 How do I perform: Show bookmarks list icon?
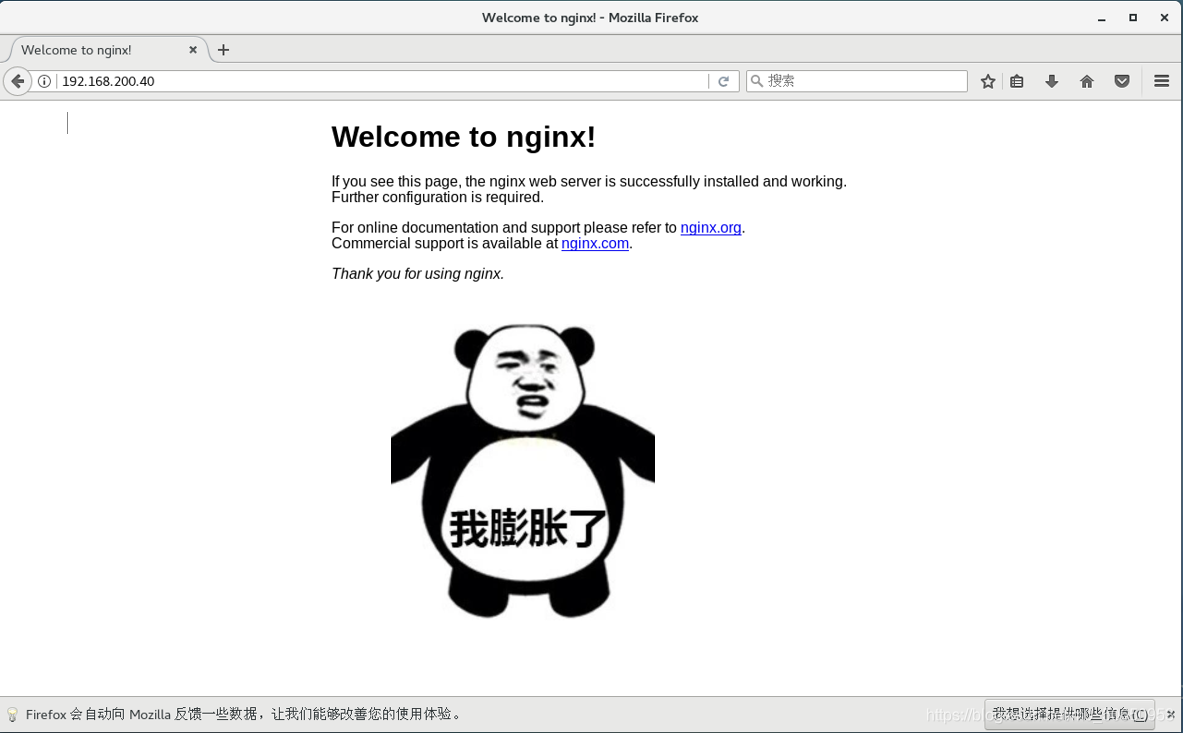[x=1017, y=82]
